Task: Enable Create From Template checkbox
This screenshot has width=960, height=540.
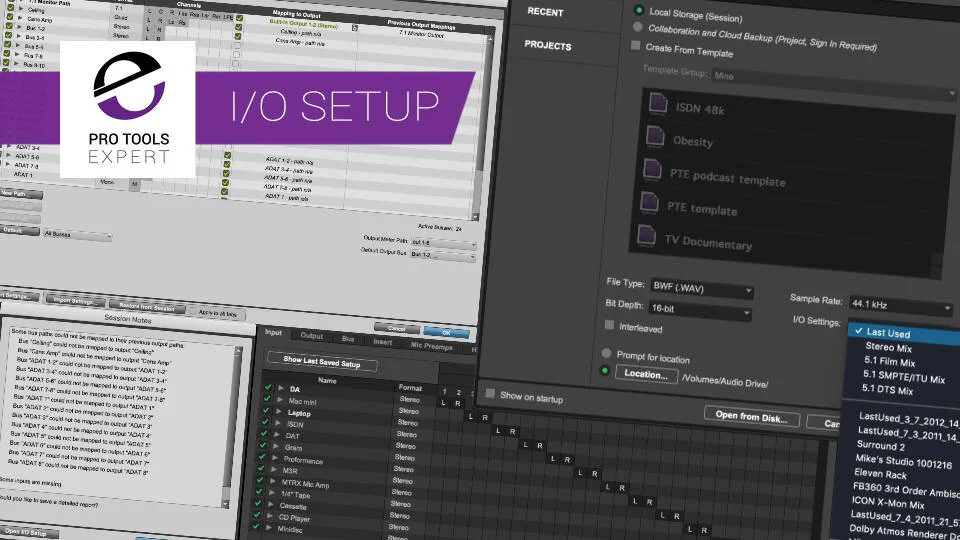Action: click(636, 45)
